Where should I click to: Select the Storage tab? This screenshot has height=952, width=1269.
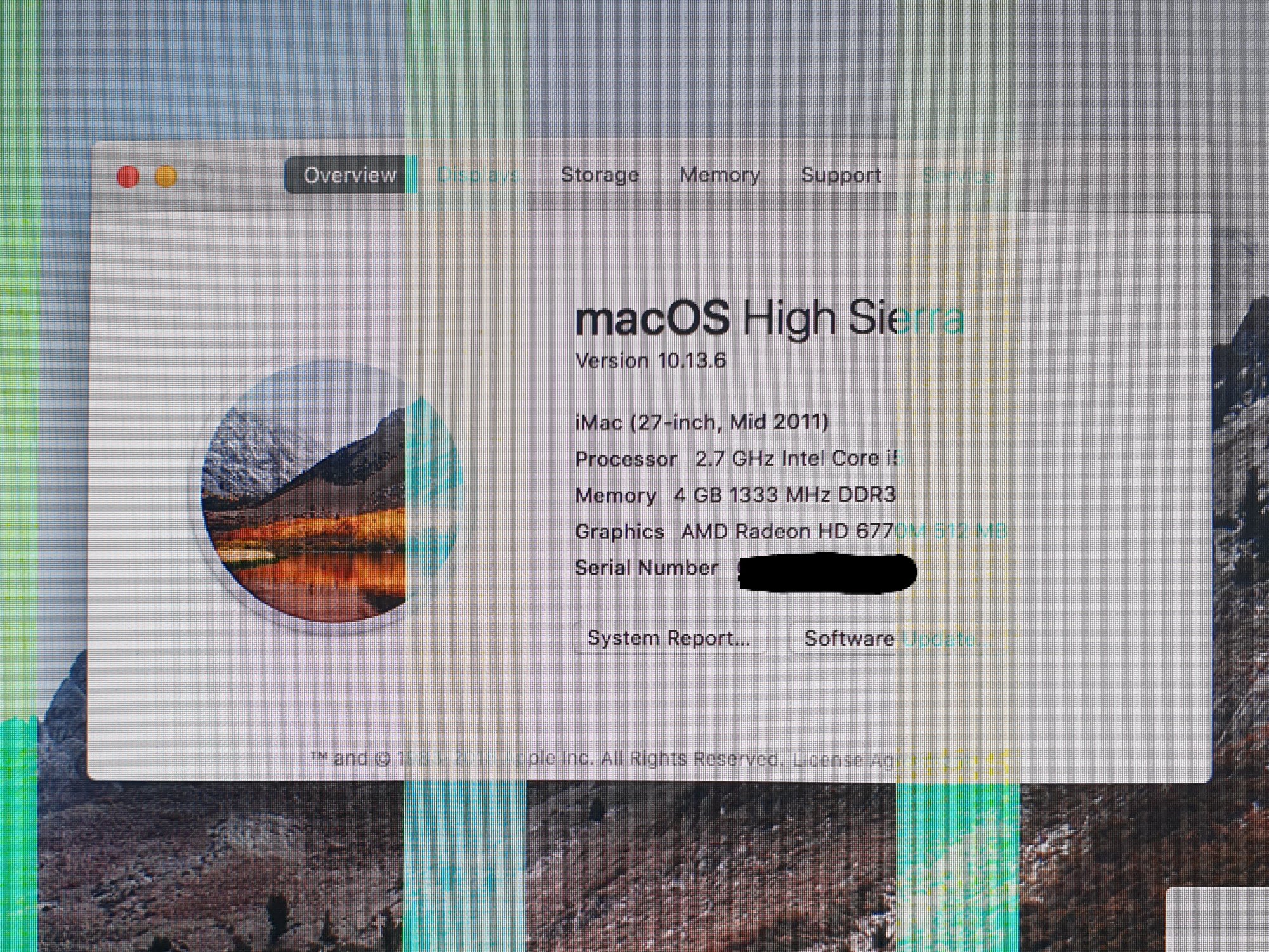point(600,175)
